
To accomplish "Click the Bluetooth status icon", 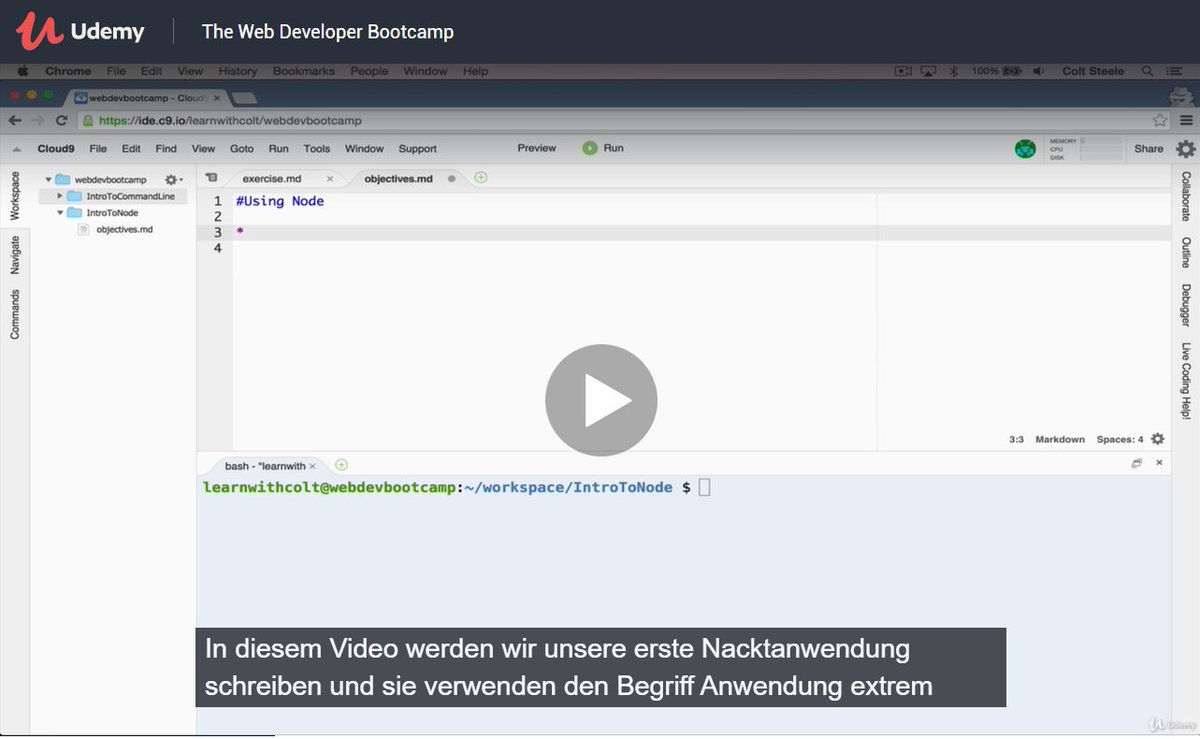I will (953, 71).
